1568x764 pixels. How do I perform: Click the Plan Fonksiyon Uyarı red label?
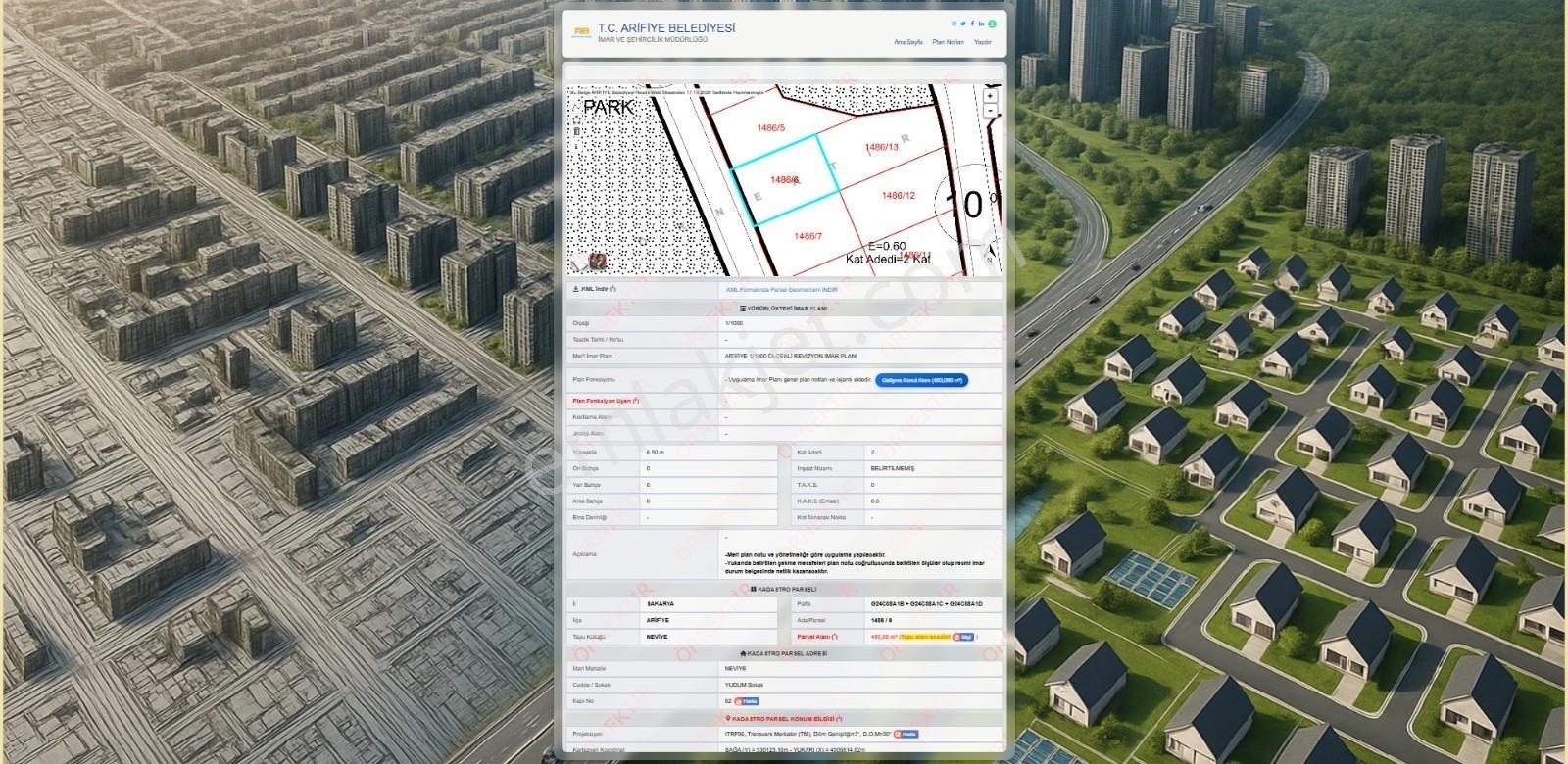pos(606,401)
